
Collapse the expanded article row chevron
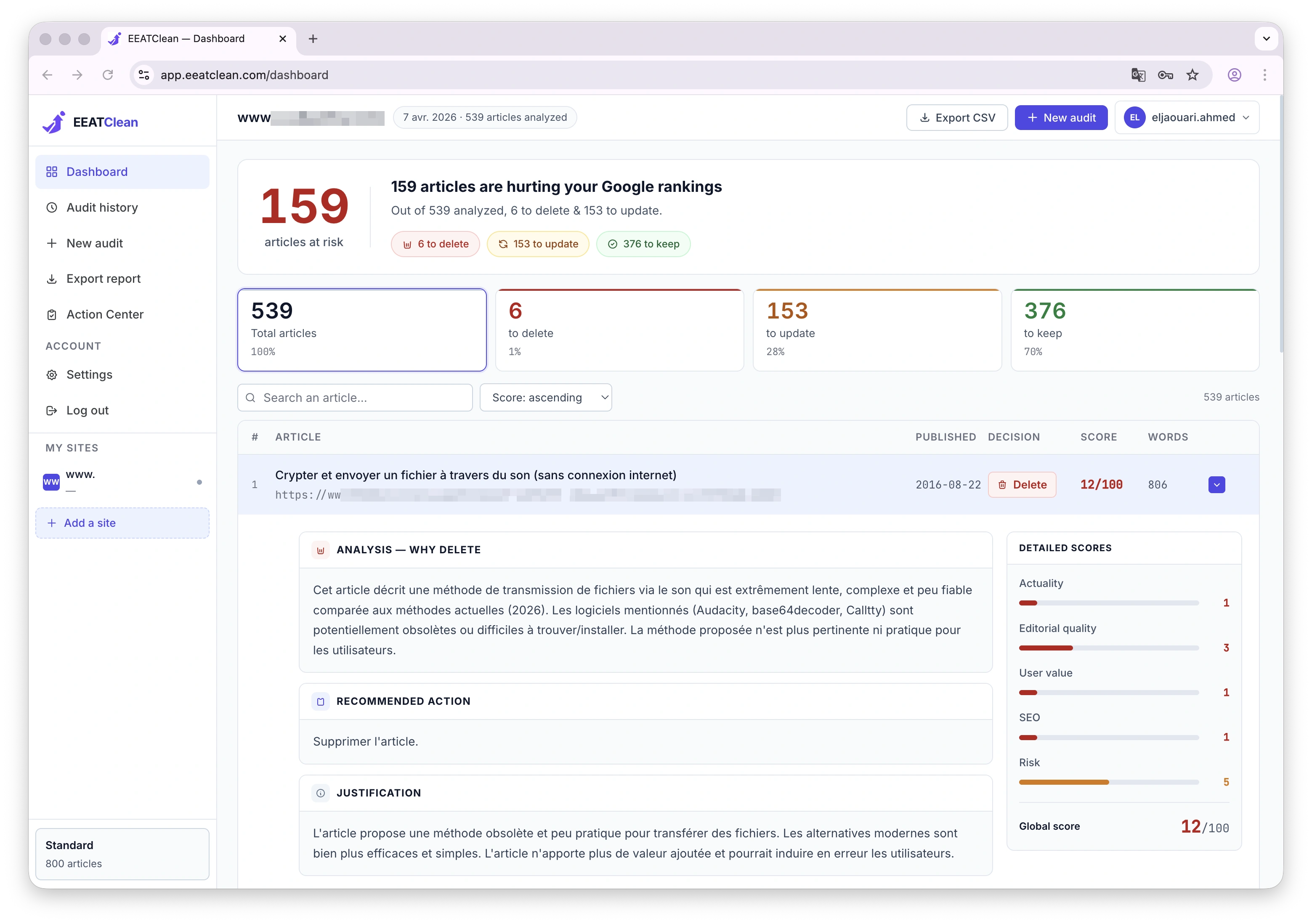pos(1217,484)
